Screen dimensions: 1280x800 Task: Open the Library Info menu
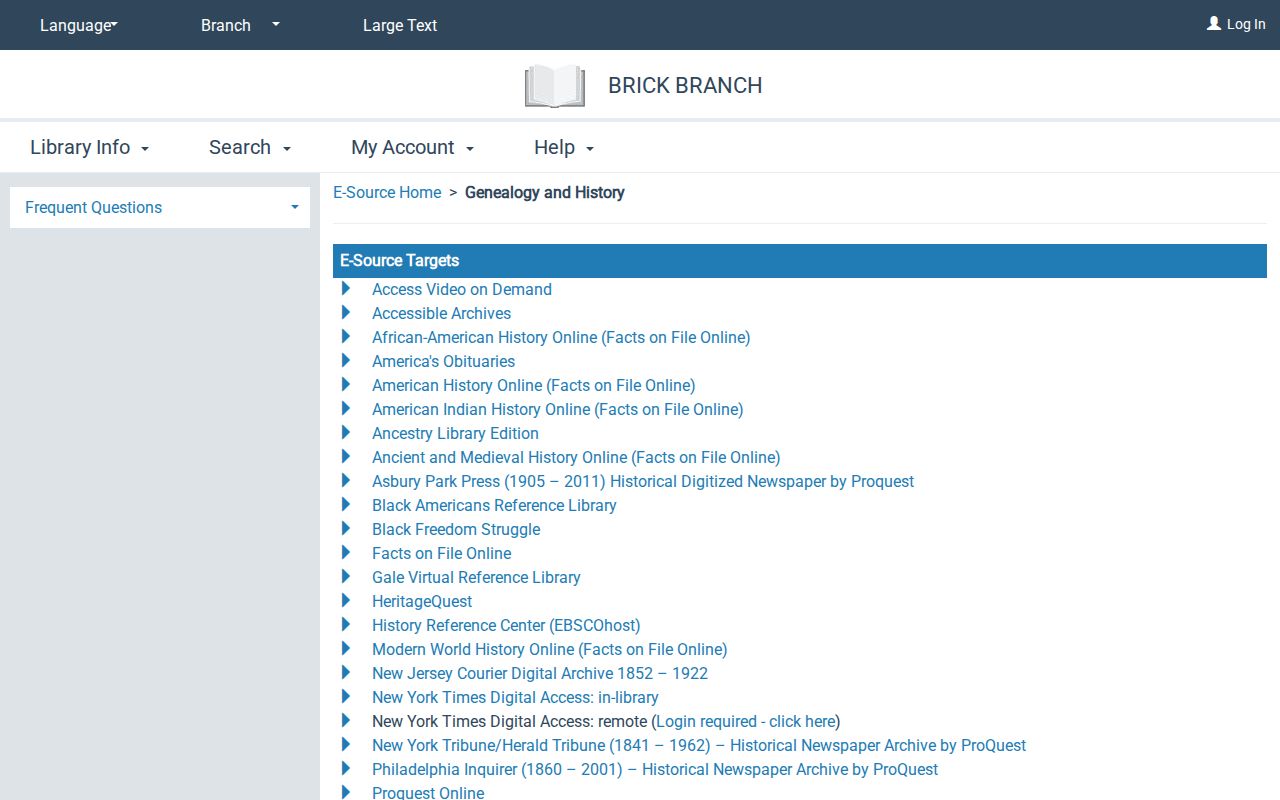(90, 147)
